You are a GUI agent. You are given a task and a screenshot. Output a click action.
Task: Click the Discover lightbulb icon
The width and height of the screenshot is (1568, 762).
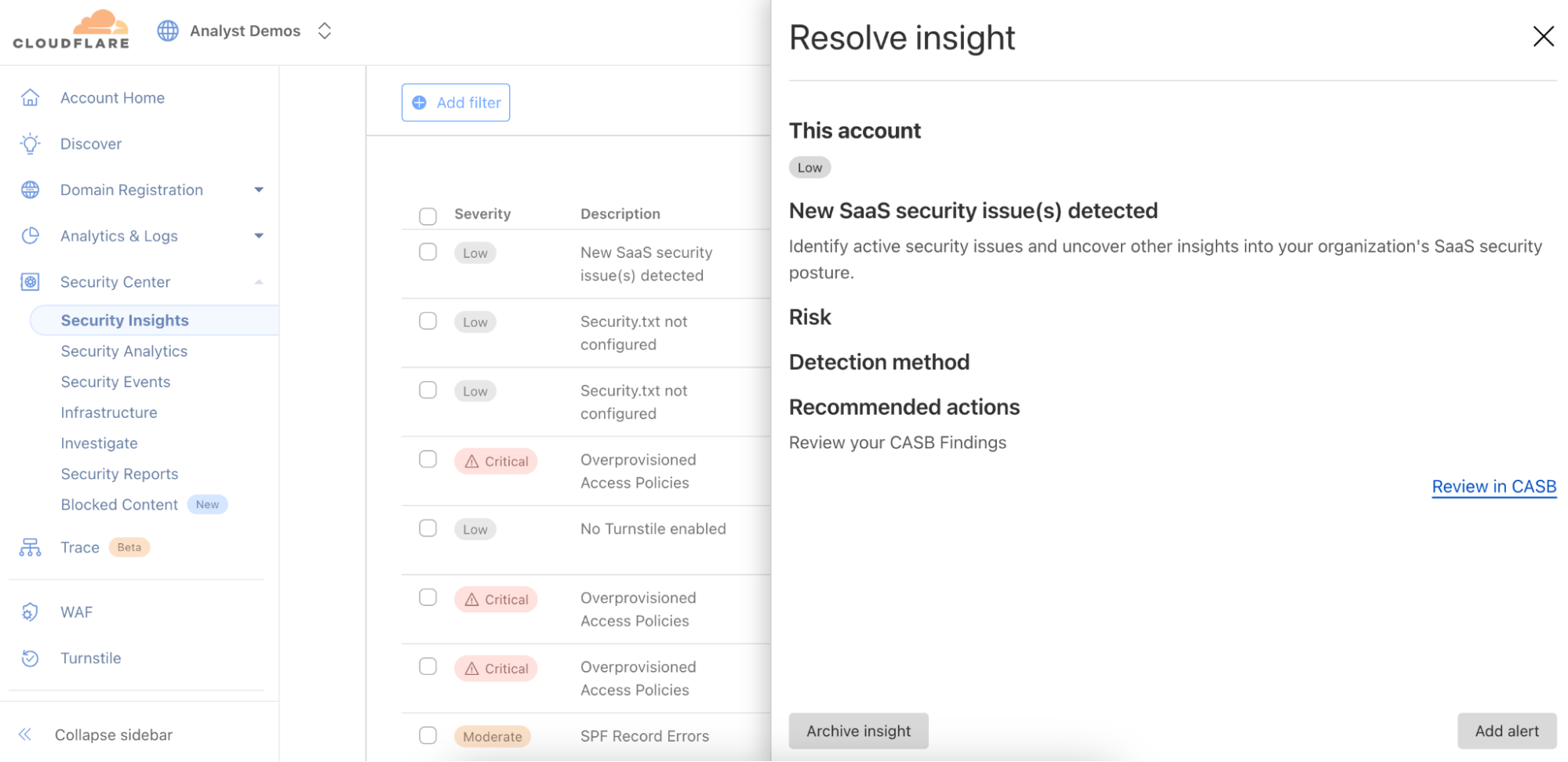30,143
